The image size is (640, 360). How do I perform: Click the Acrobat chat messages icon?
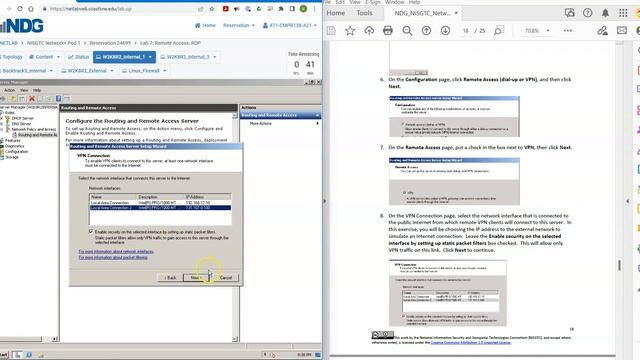pyautogui.click(x=569, y=13)
